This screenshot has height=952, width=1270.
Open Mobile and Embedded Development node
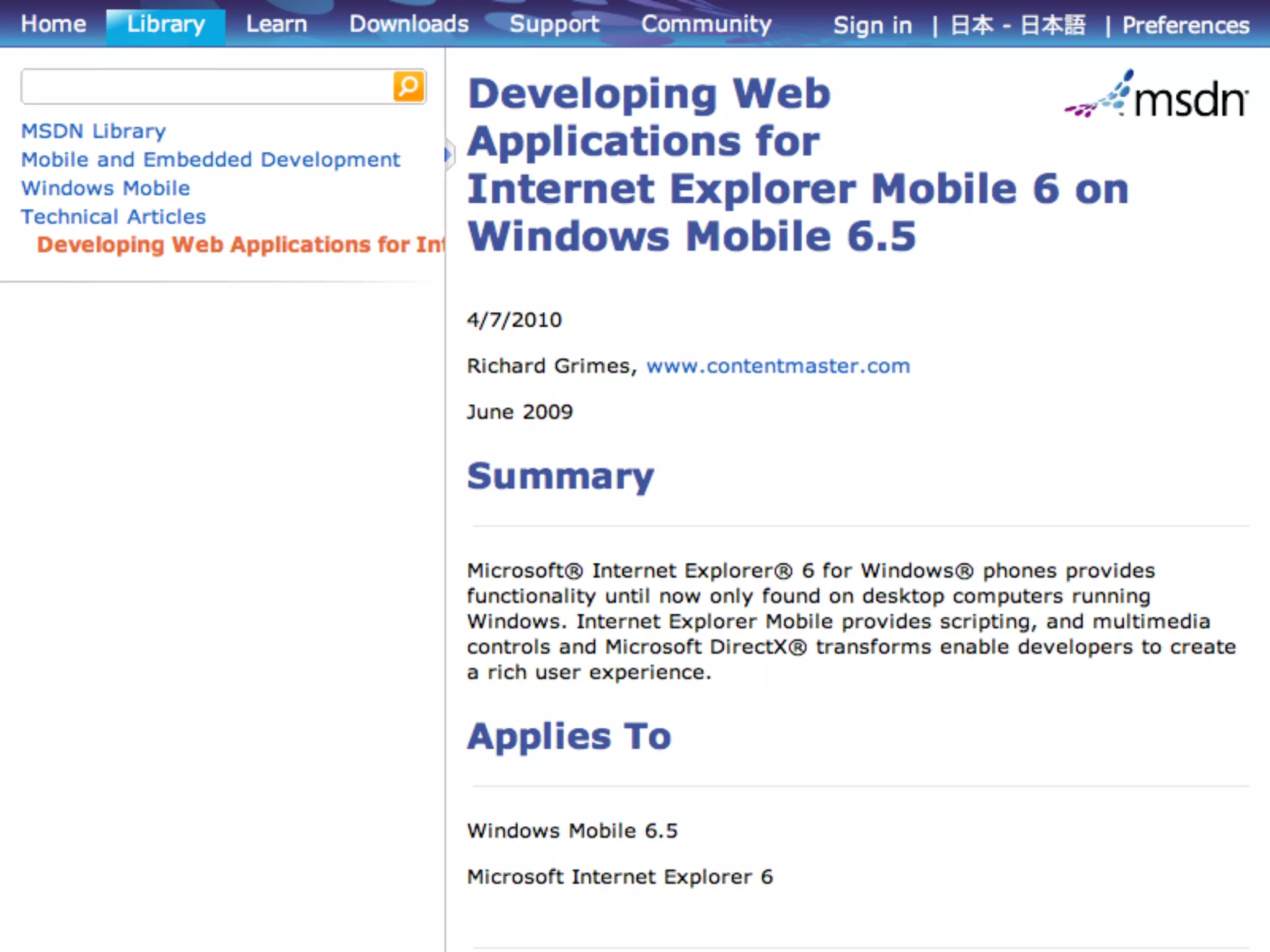pos(211,160)
